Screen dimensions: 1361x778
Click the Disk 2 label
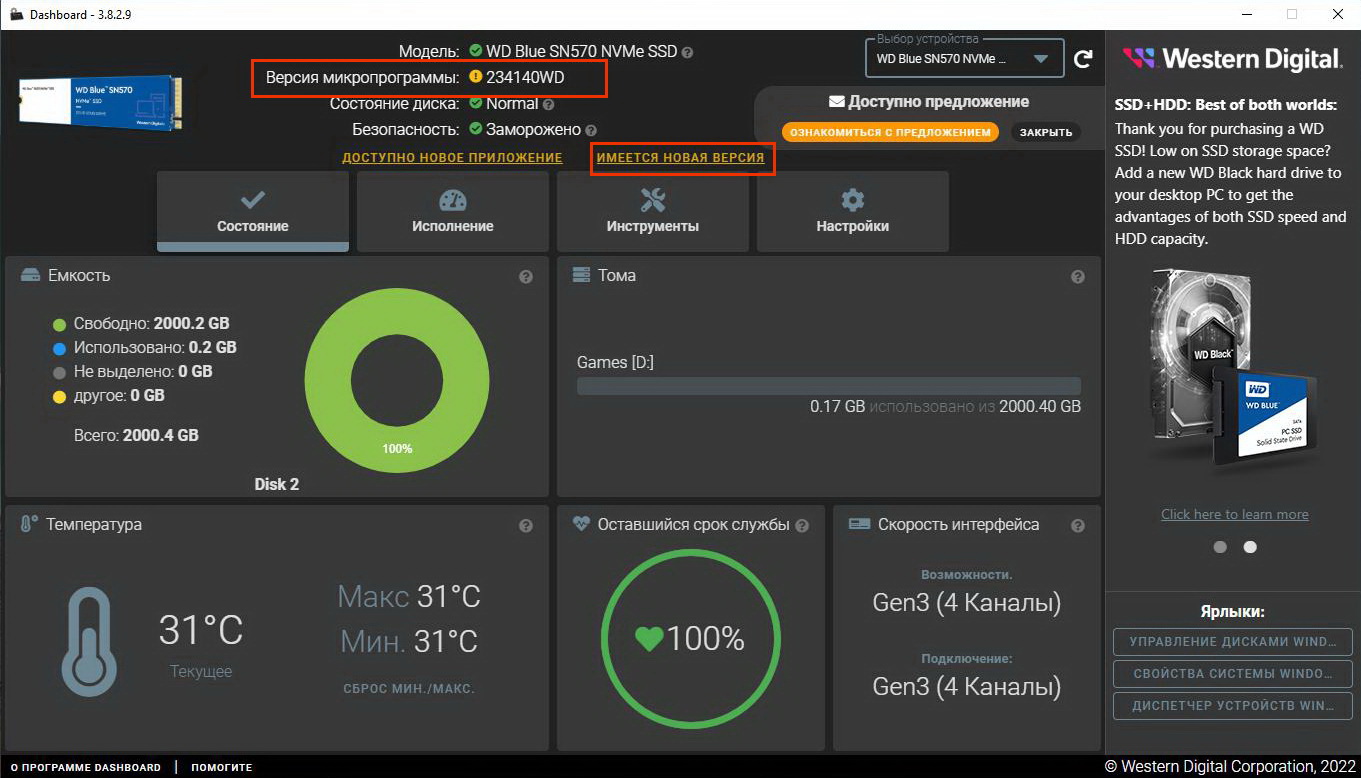tap(277, 484)
